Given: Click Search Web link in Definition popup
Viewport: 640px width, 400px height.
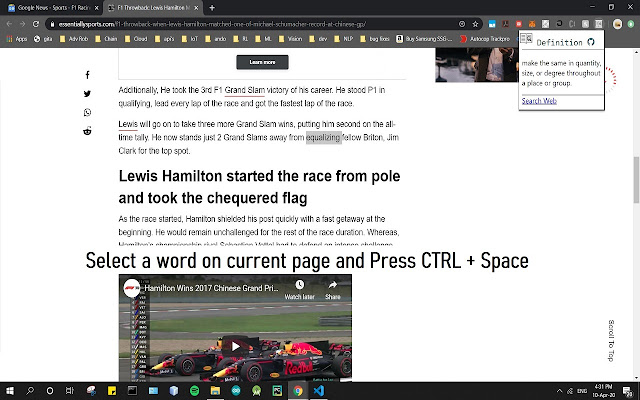Looking at the screenshot, I should coord(539,101).
